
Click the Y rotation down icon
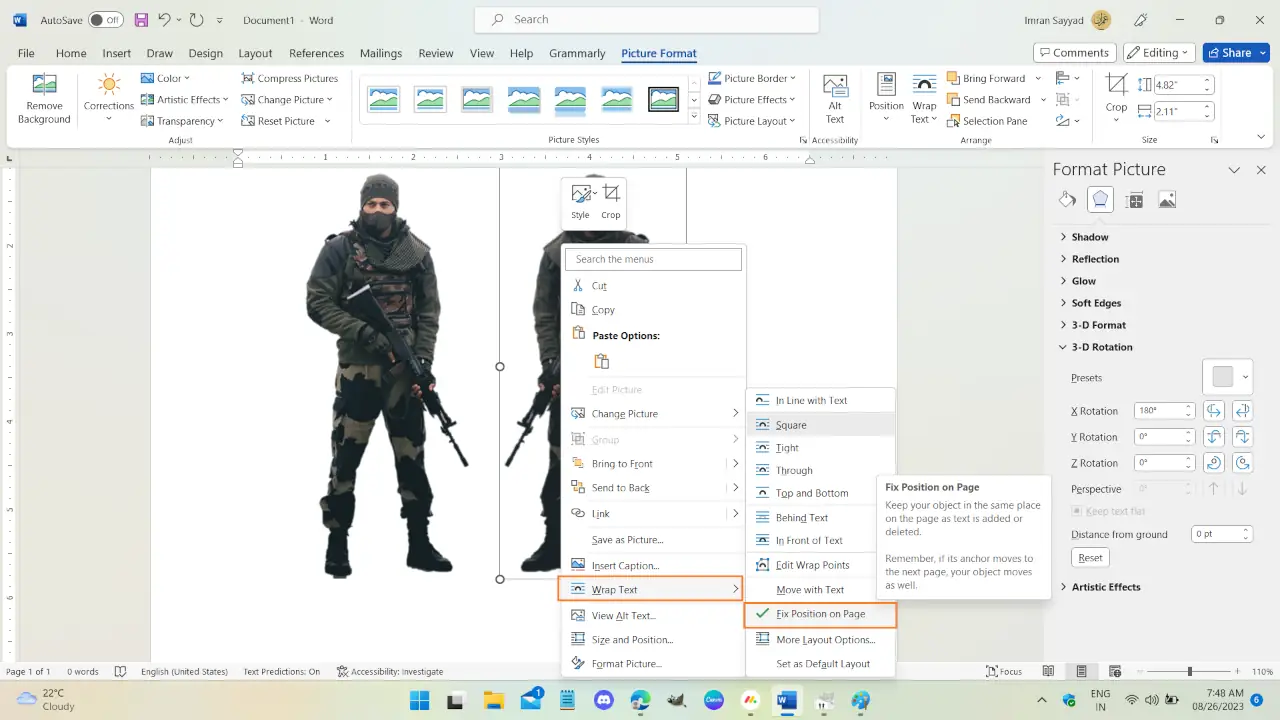1242,437
